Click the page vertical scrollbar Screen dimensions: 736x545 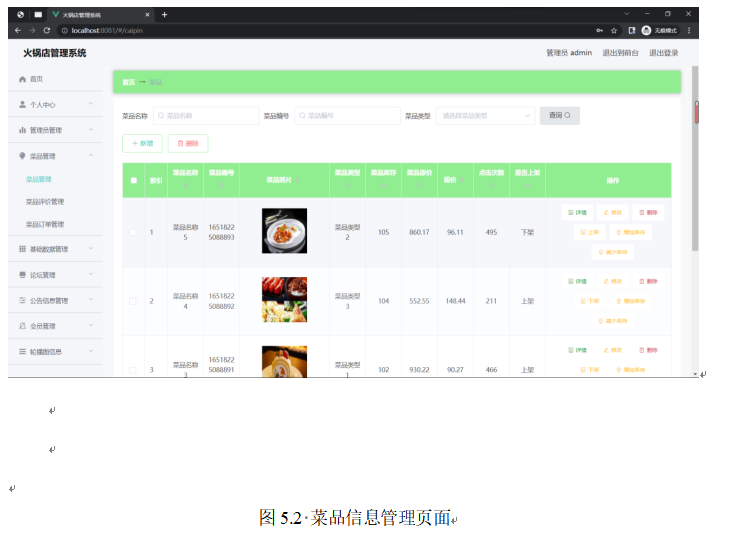(x=695, y=160)
